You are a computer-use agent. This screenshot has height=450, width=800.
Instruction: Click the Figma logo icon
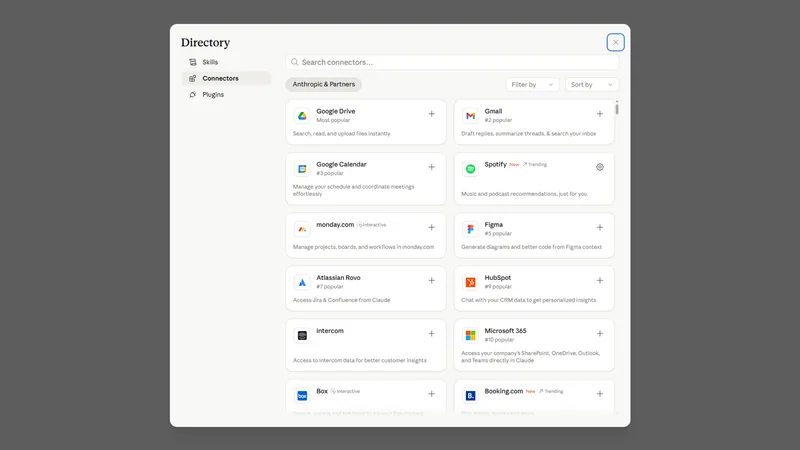coord(470,229)
